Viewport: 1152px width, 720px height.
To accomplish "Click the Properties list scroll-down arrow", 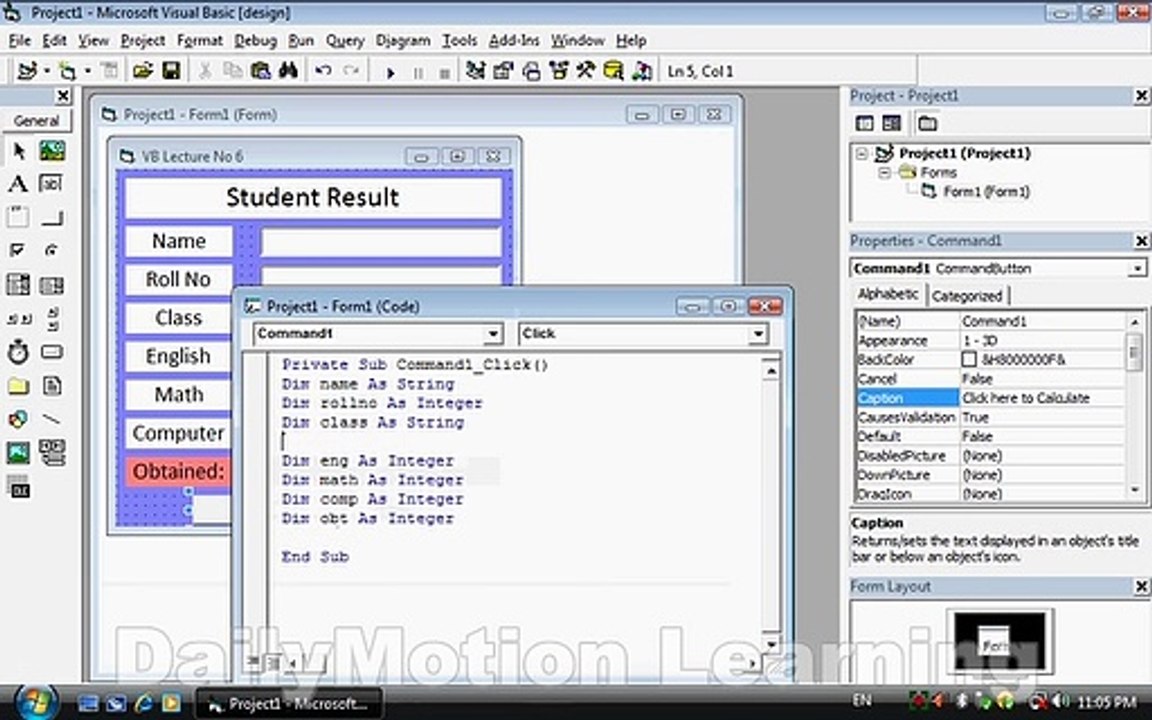I will tap(1134, 490).
